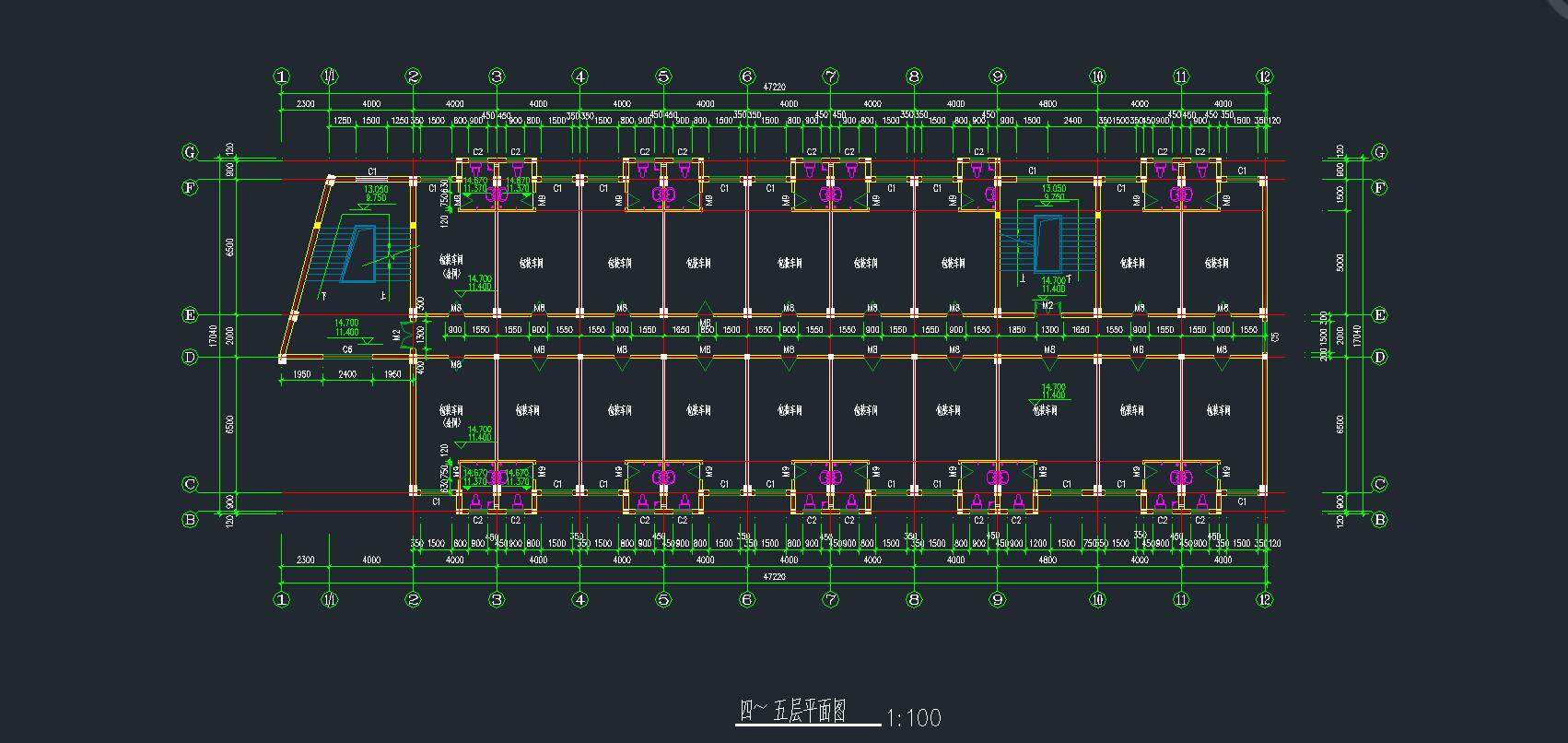Click the top axis bubble labeled 1/1
The width and height of the screenshot is (1568, 743).
330,77
